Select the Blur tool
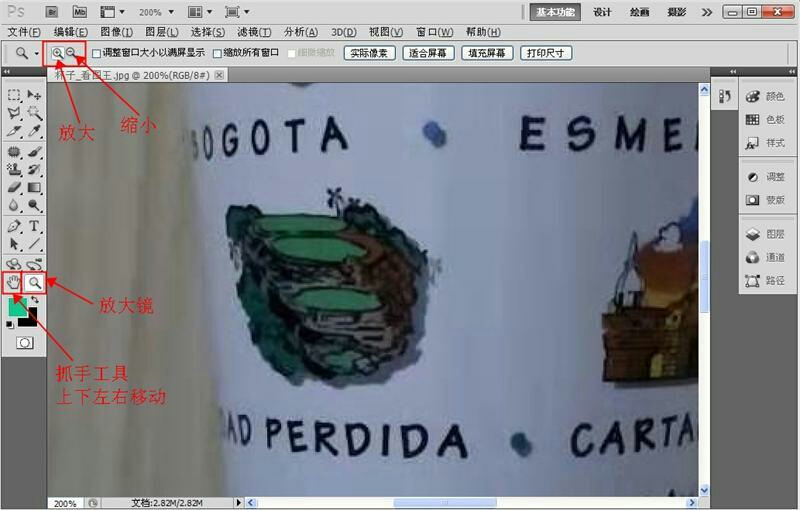This screenshot has height=510, width=800. (x=14, y=206)
